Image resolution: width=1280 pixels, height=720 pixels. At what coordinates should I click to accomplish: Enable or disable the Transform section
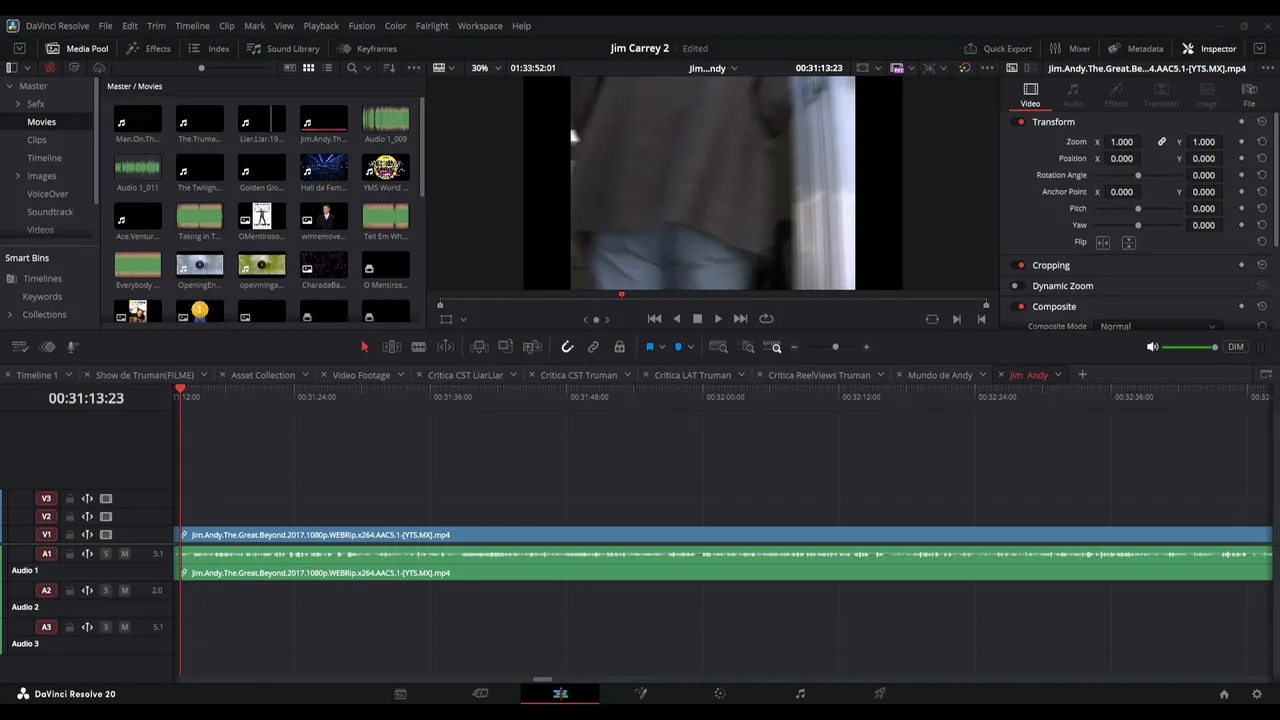(x=1020, y=122)
